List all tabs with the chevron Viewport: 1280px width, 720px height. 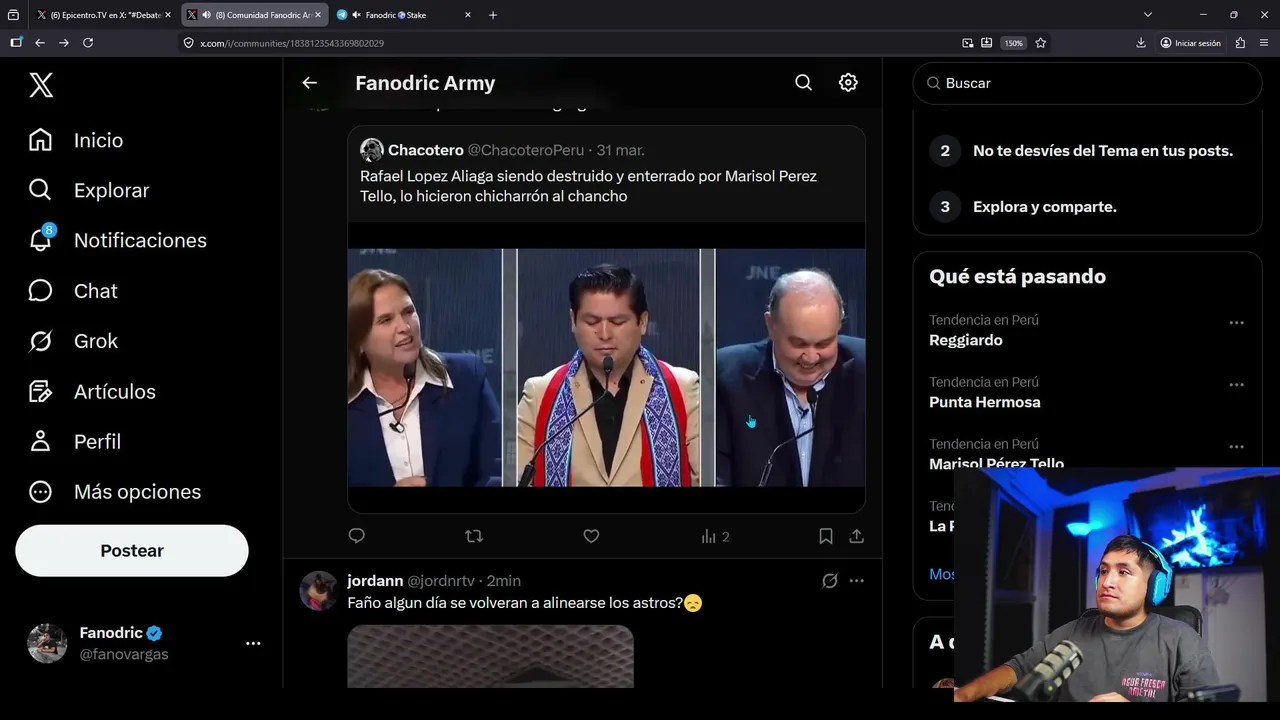point(1148,15)
